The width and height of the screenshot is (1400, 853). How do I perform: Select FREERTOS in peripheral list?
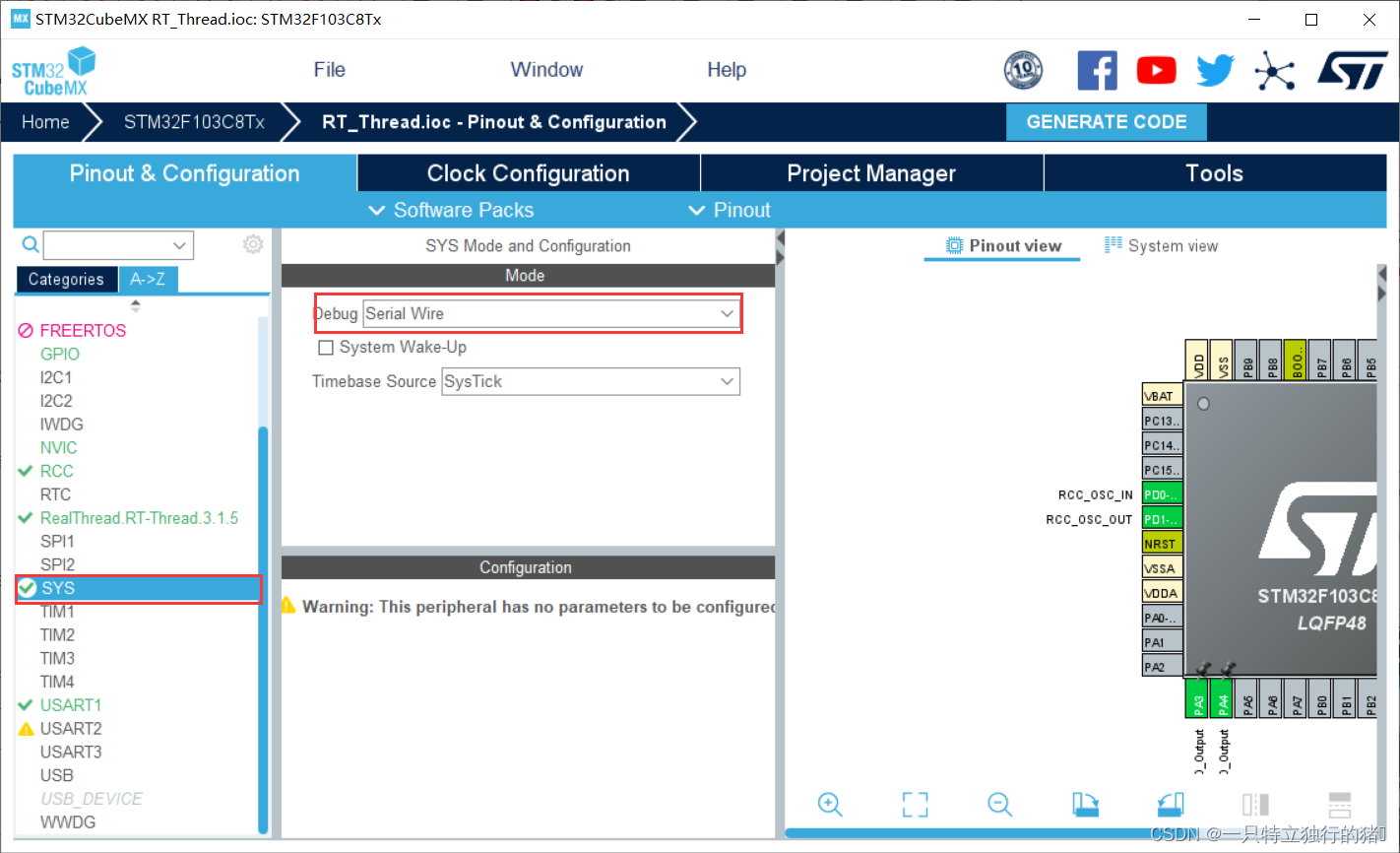coord(83,331)
